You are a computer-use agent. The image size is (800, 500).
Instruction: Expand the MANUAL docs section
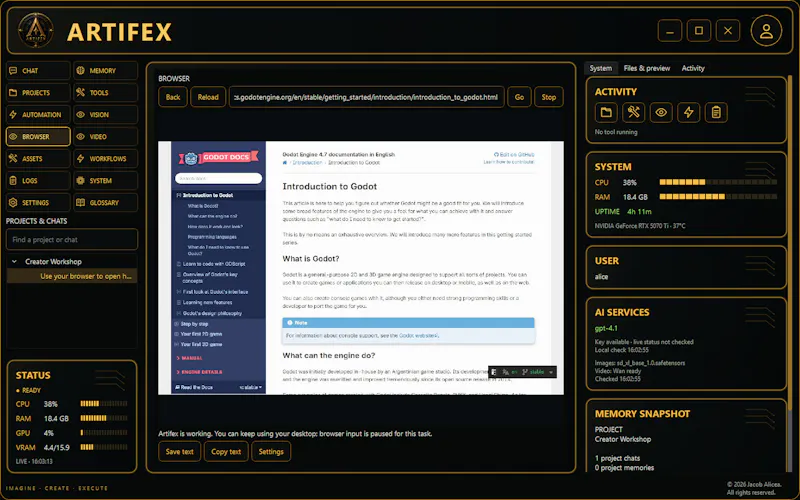(189, 358)
